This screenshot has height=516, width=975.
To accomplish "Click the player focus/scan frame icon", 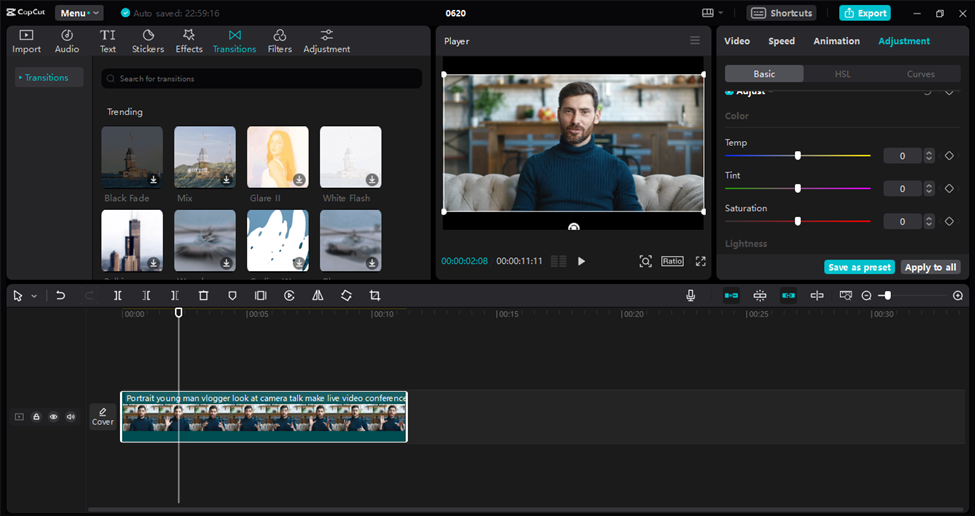I will [645, 261].
